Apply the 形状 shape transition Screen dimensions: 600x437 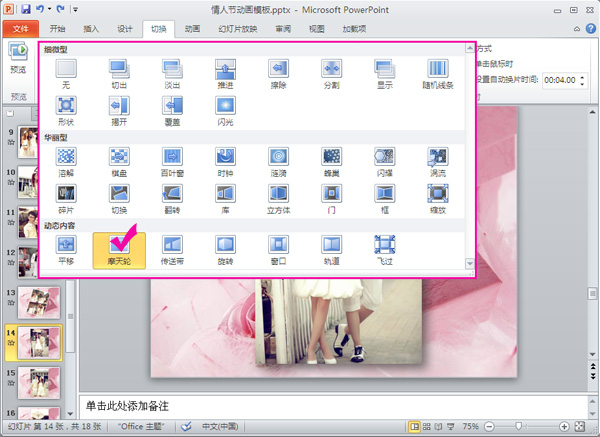coord(66,111)
